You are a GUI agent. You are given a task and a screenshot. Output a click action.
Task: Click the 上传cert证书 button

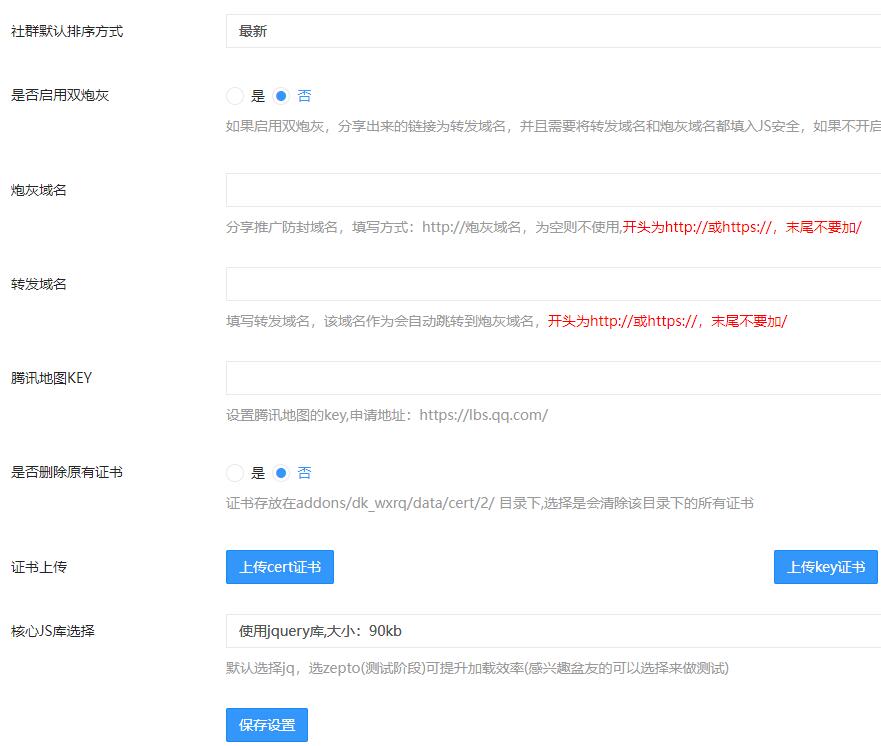(280, 567)
